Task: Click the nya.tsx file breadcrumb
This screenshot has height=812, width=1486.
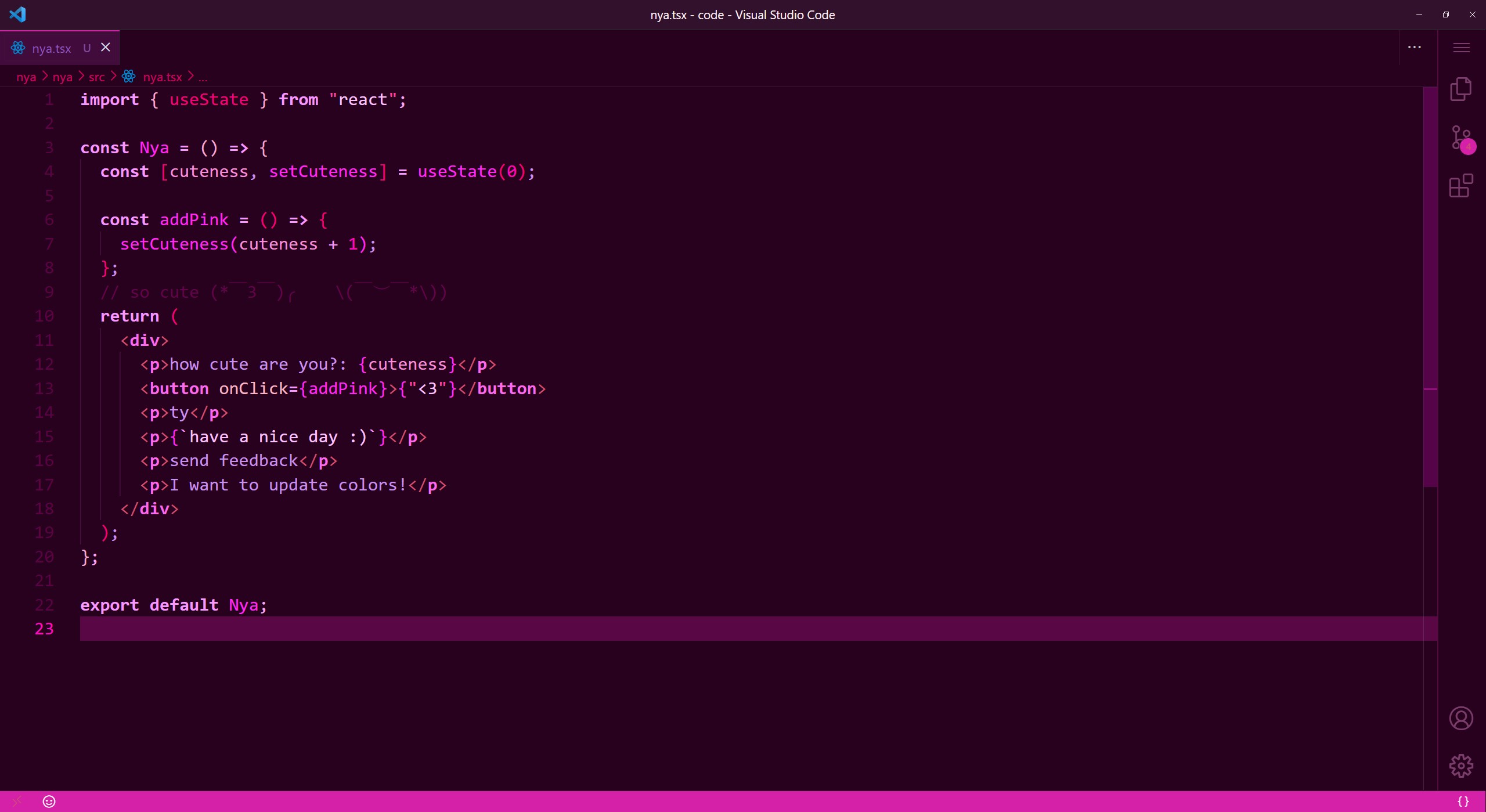Action: coord(162,77)
